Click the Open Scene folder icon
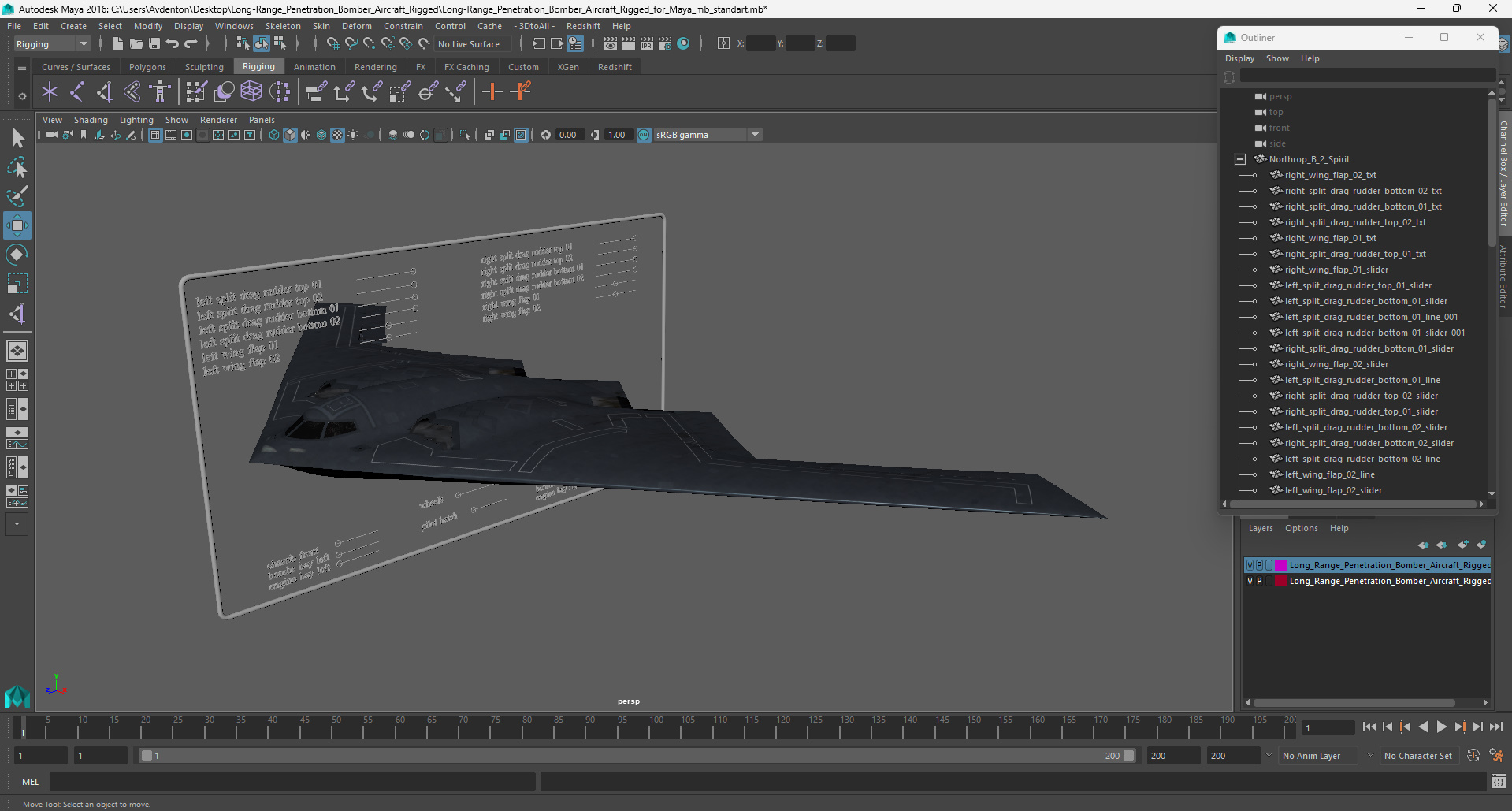The height and width of the screenshot is (811, 1512). 136,43
